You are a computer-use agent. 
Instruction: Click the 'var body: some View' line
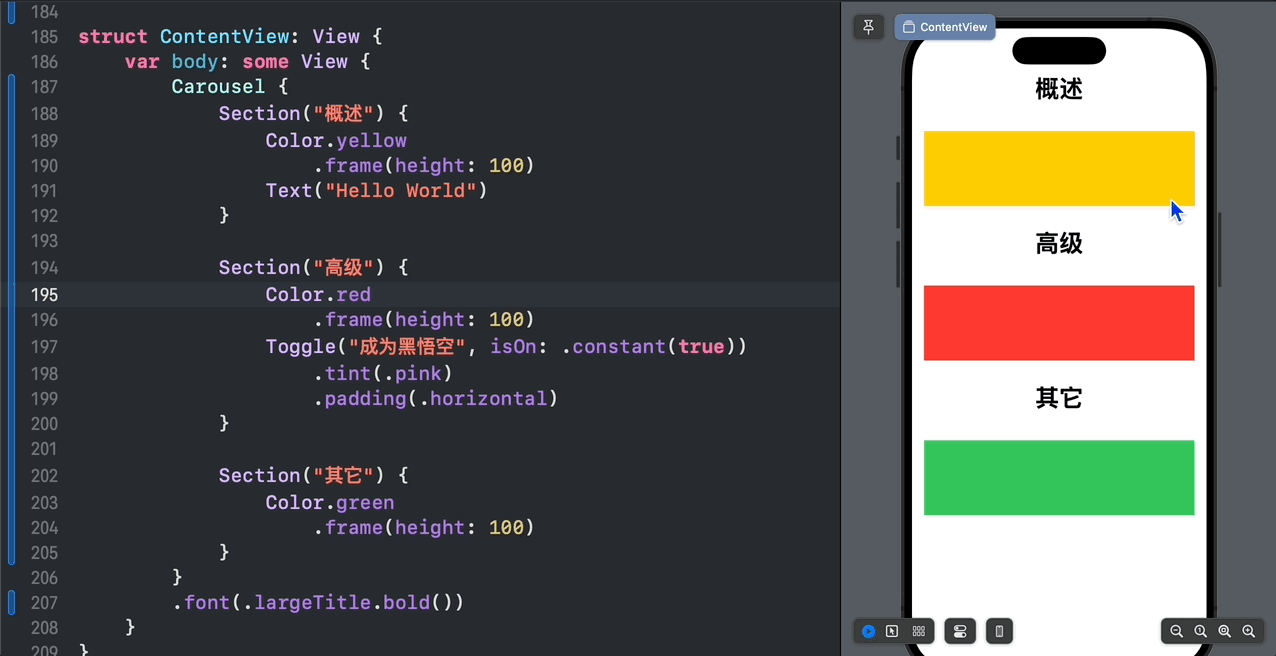click(247, 61)
